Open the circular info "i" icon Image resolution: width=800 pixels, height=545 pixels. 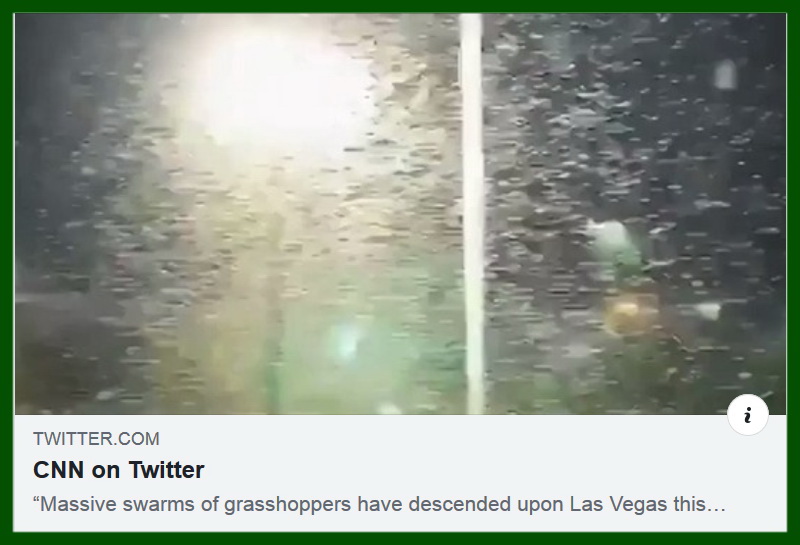click(747, 414)
